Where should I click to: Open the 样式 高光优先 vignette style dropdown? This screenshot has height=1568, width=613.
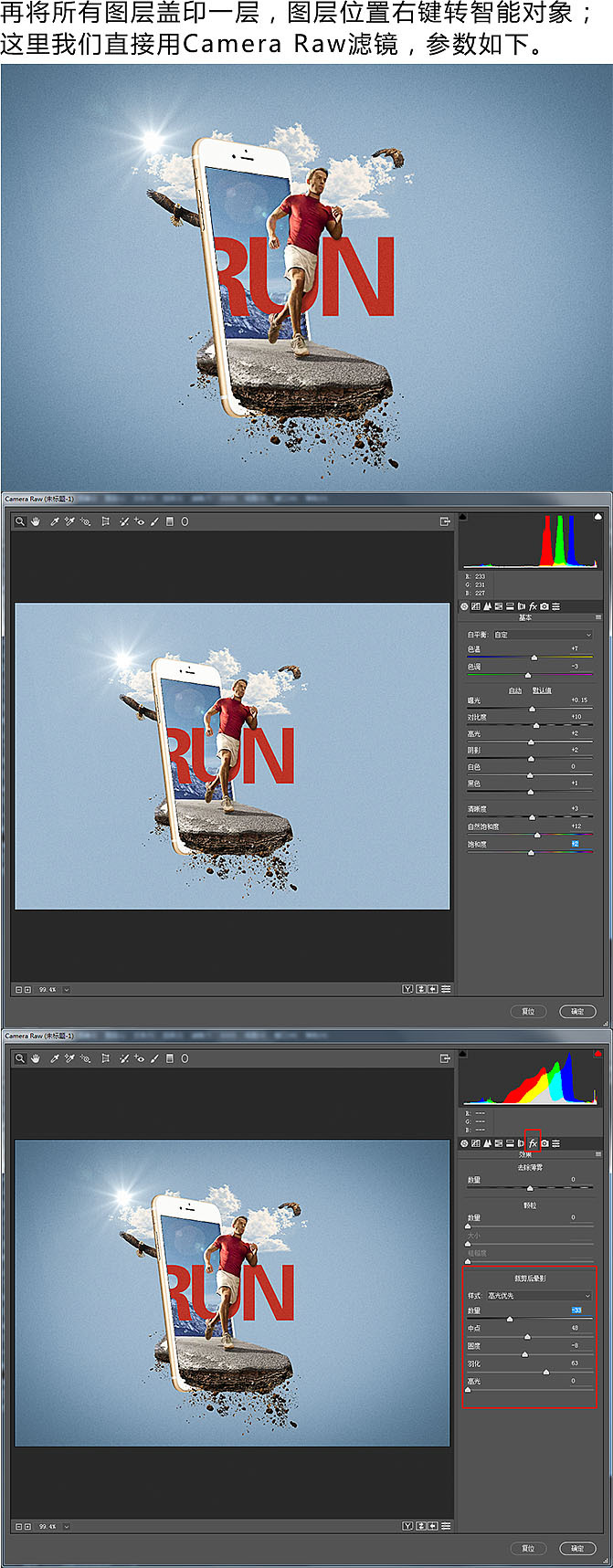[x=539, y=1296]
